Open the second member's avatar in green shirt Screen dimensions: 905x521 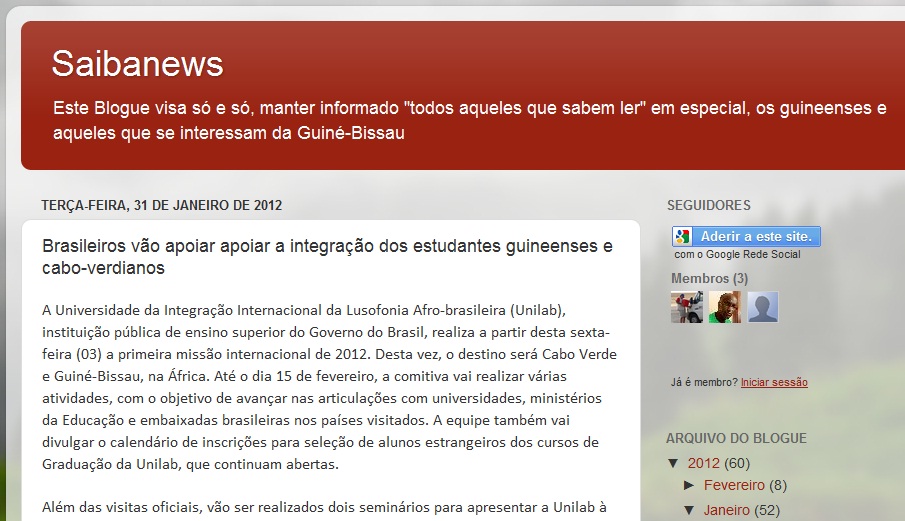pos(724,307)
